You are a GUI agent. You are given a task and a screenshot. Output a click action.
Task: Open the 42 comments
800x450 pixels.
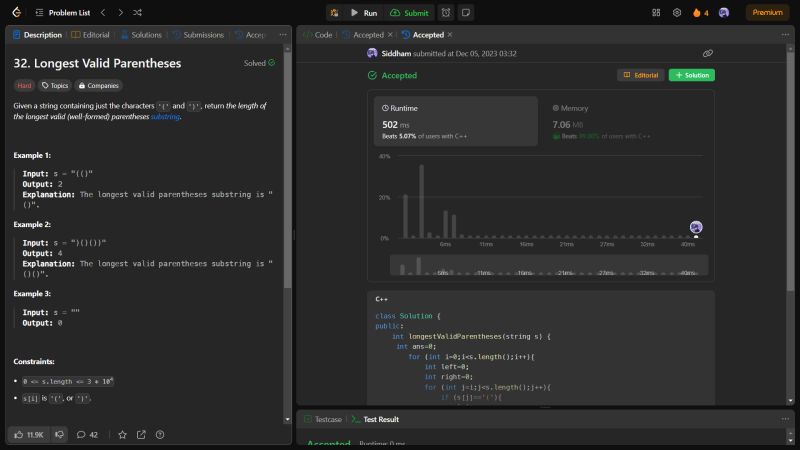point(87,435)
